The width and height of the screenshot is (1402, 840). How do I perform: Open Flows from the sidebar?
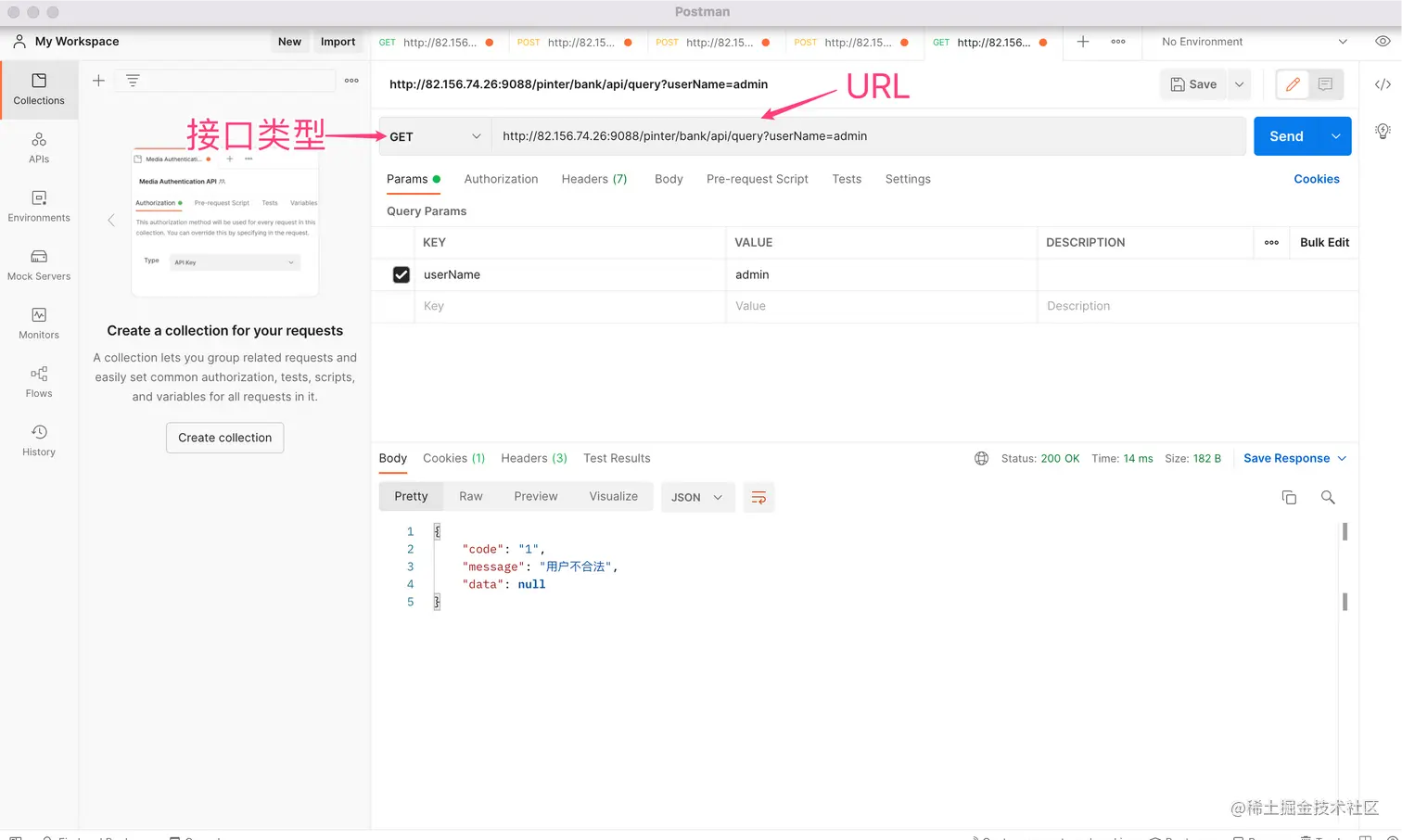(39, 381)
